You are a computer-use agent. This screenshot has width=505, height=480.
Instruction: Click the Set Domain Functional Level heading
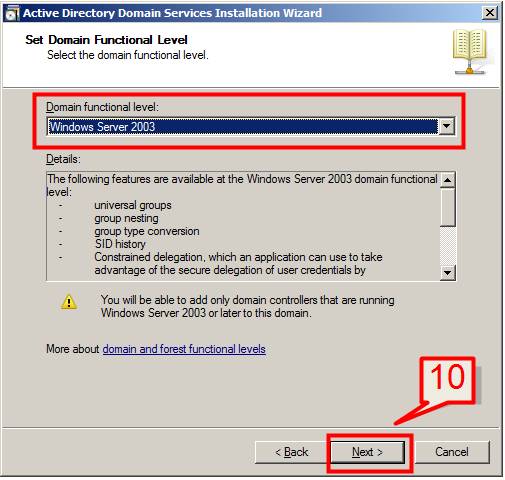point(106,40)
